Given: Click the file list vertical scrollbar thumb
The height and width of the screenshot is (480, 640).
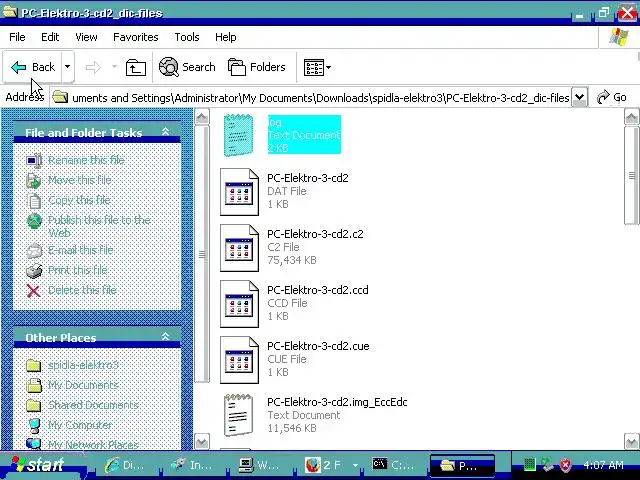Looking at the screenshot, I should [631, 175].
